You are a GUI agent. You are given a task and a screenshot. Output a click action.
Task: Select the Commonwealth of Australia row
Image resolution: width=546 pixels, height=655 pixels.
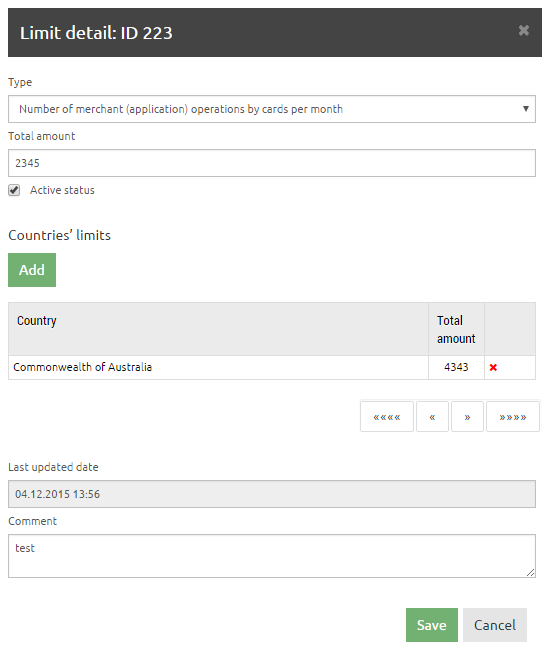pos(272,368)
